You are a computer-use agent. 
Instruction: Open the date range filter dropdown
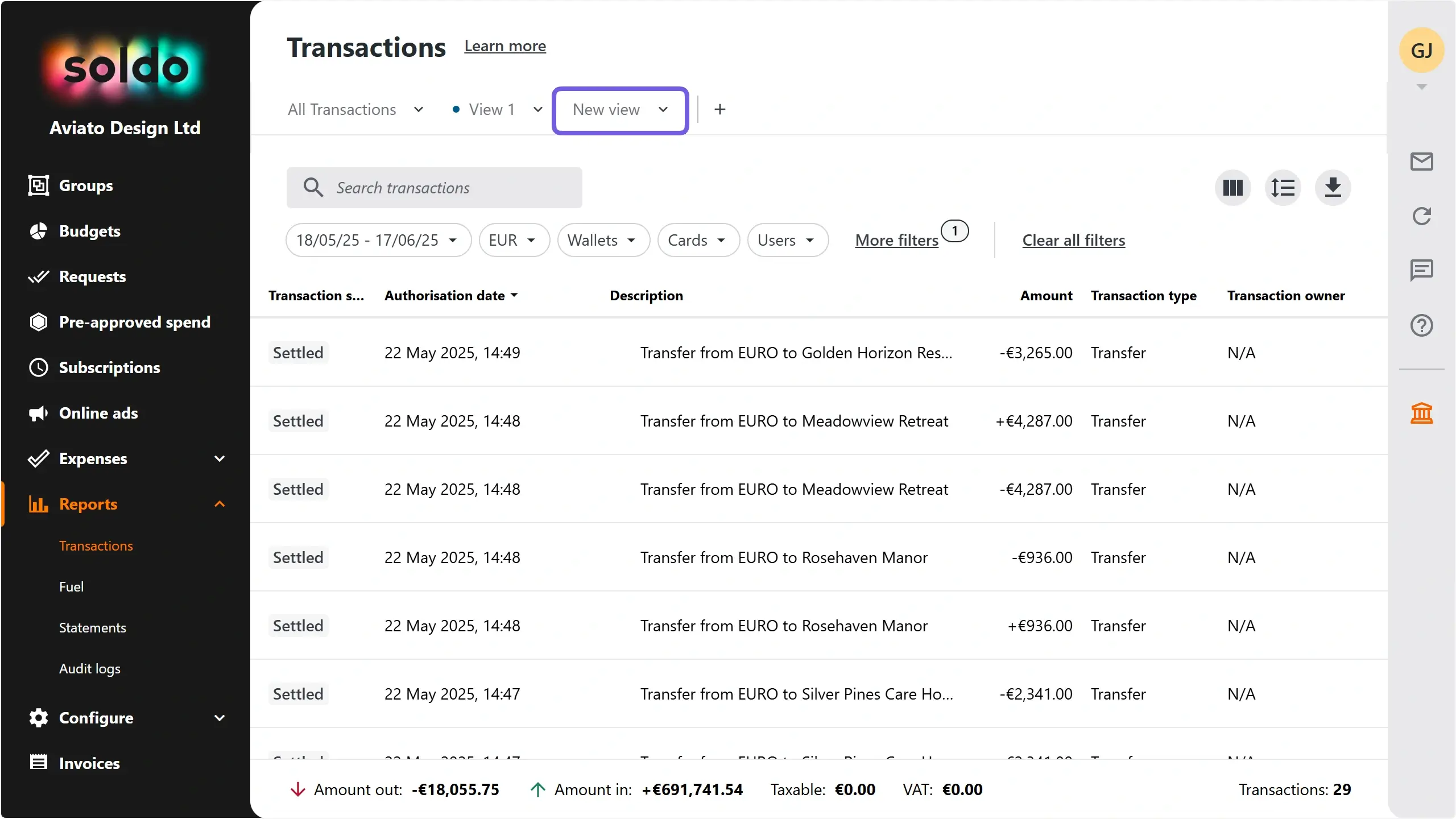(x=378, y=240)
